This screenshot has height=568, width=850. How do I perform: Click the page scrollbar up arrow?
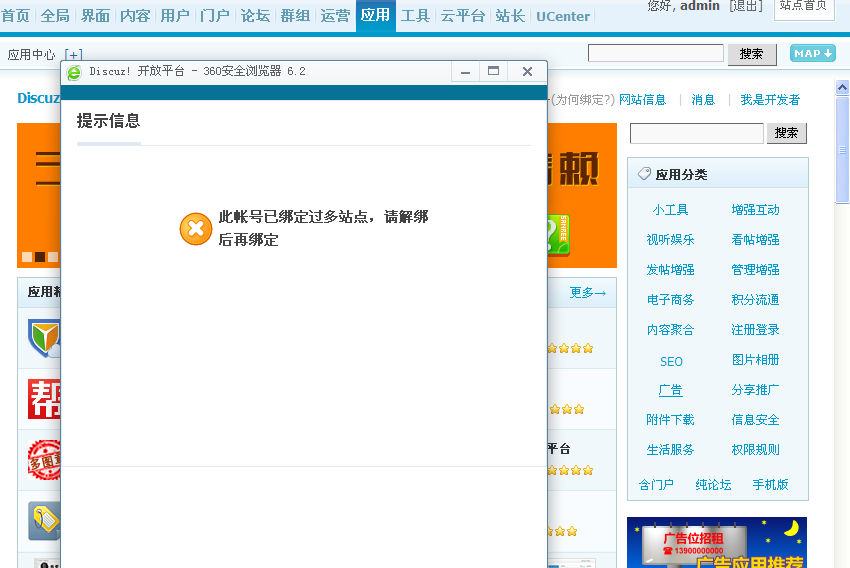click(x=842, y=88)
